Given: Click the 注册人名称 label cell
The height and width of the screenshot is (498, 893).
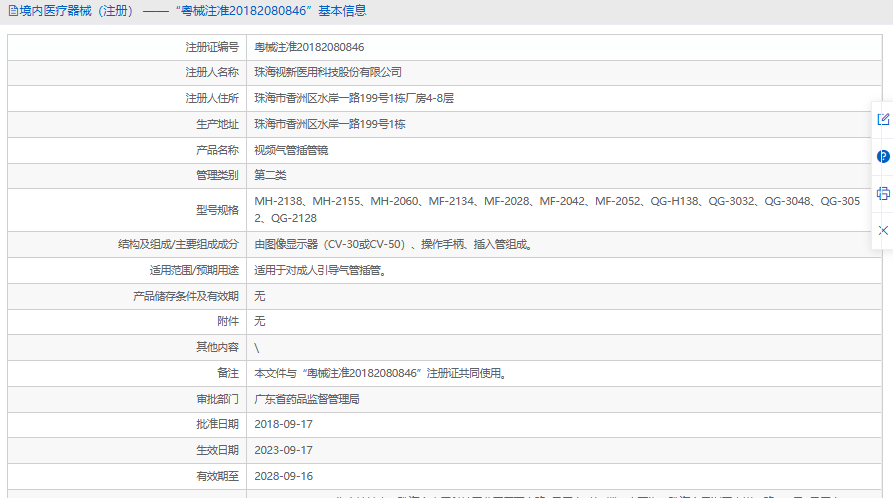Looking at the screenshot, I should point(126,72).
